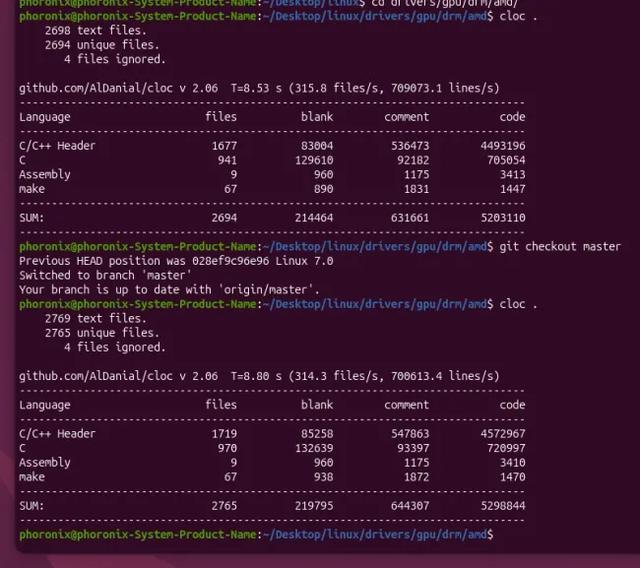Click the "Switched to branch 'master'" line

click(x=105, y=275)
